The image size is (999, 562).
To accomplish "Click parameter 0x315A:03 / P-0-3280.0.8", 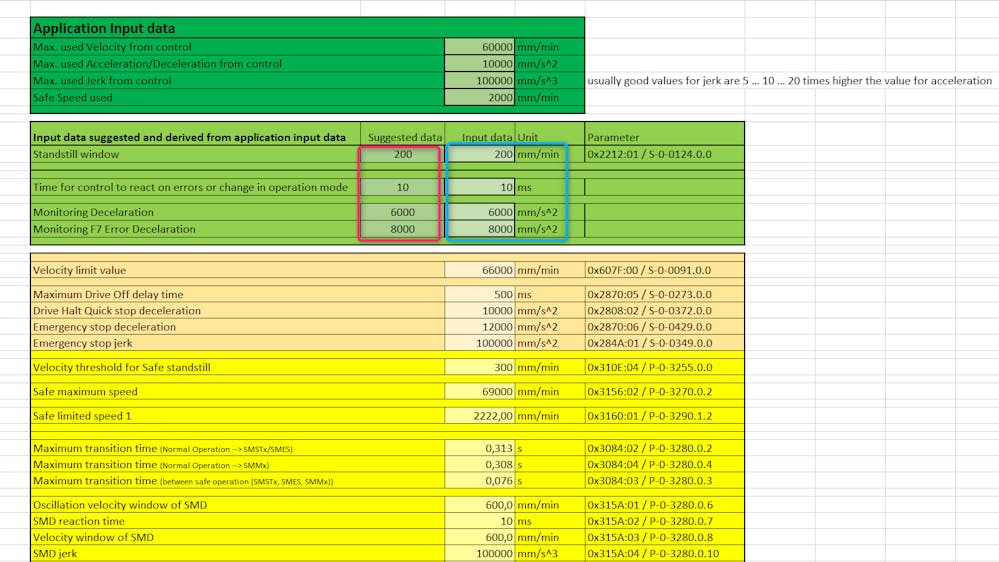I will [649, 538].
